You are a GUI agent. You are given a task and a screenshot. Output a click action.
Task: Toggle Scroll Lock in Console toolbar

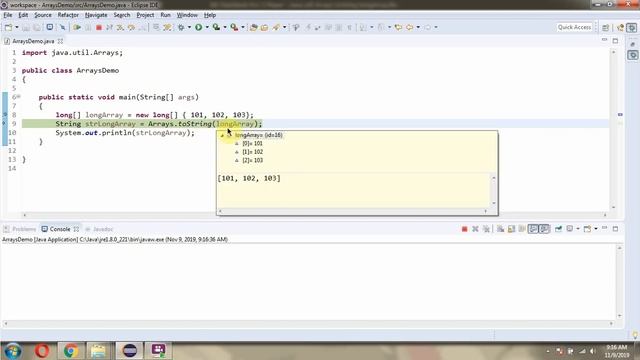(x=511, y=229)
